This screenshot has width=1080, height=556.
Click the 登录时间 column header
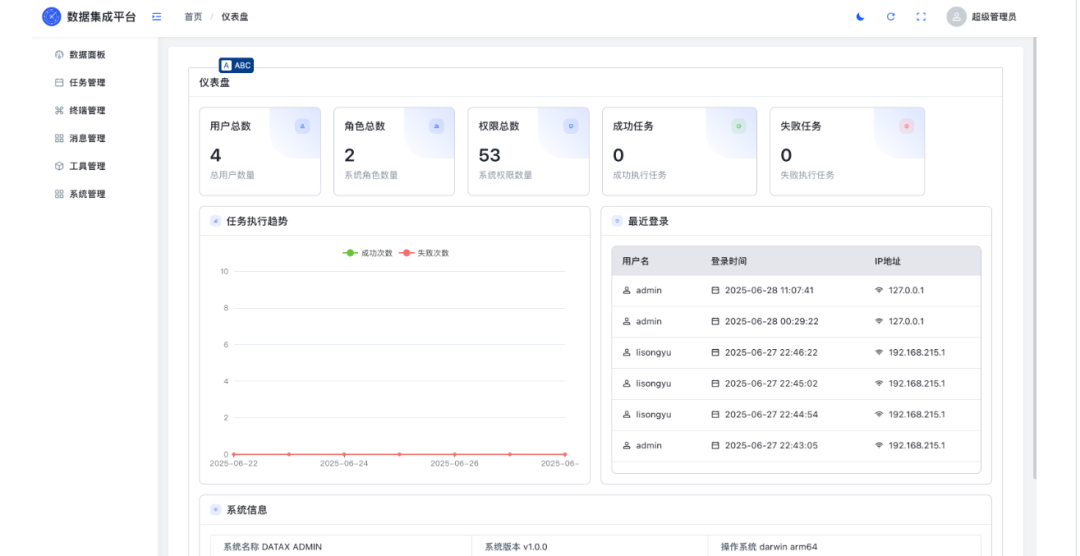pos(729,261)
